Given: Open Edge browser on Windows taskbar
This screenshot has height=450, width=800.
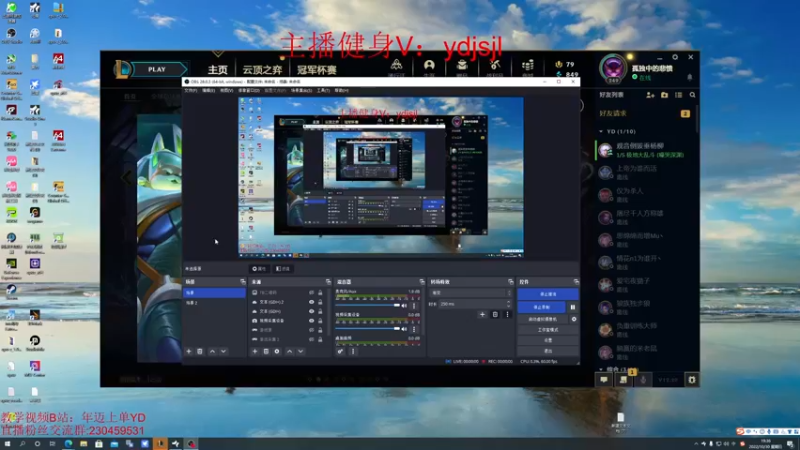Looking at the screenshot, I should [x=68, y=444].
